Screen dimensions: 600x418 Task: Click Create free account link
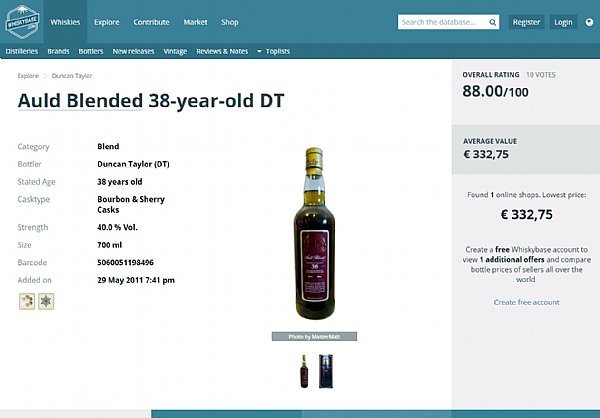[x=527, y=302]
